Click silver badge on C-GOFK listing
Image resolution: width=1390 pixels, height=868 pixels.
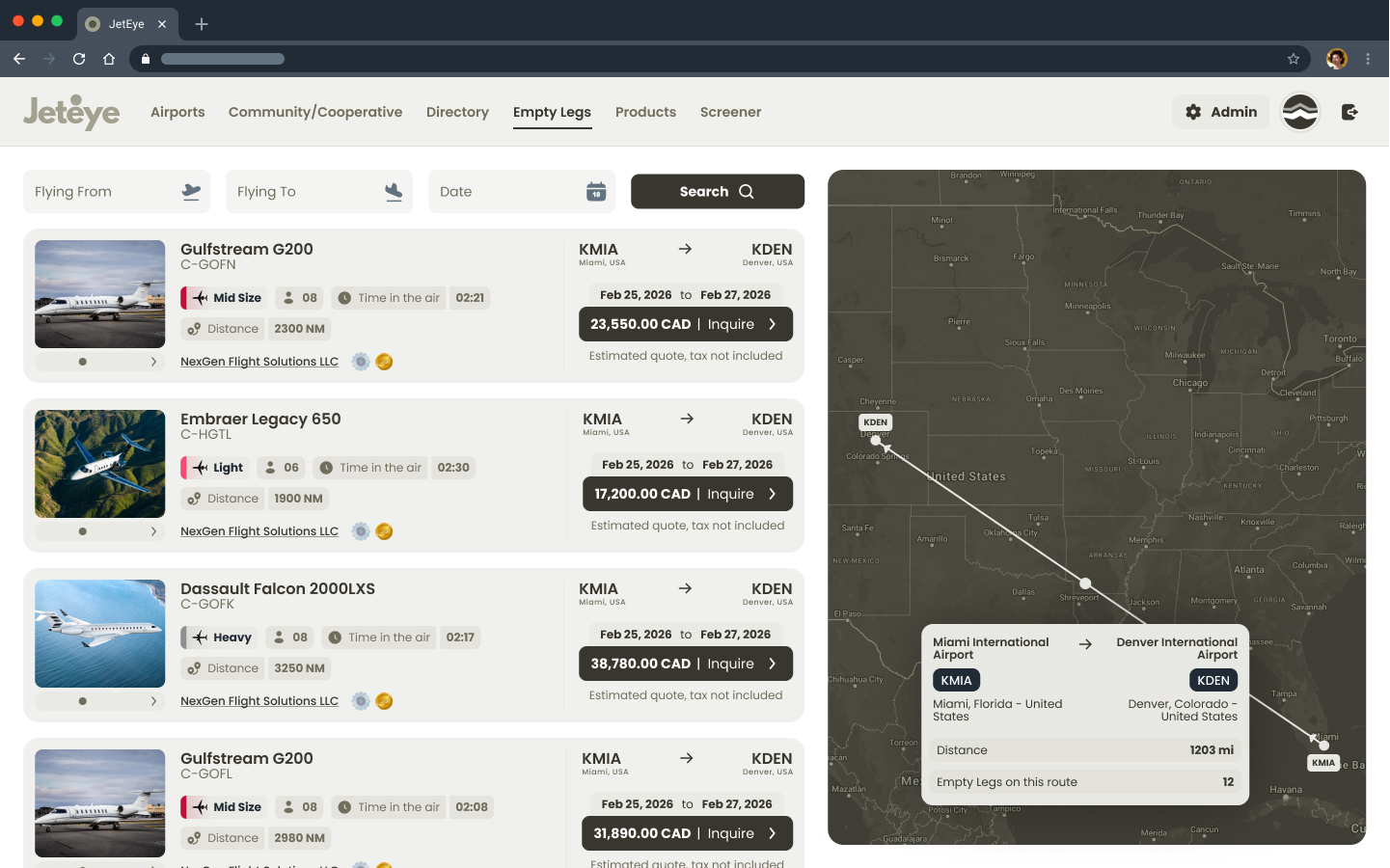click(361, 701)
